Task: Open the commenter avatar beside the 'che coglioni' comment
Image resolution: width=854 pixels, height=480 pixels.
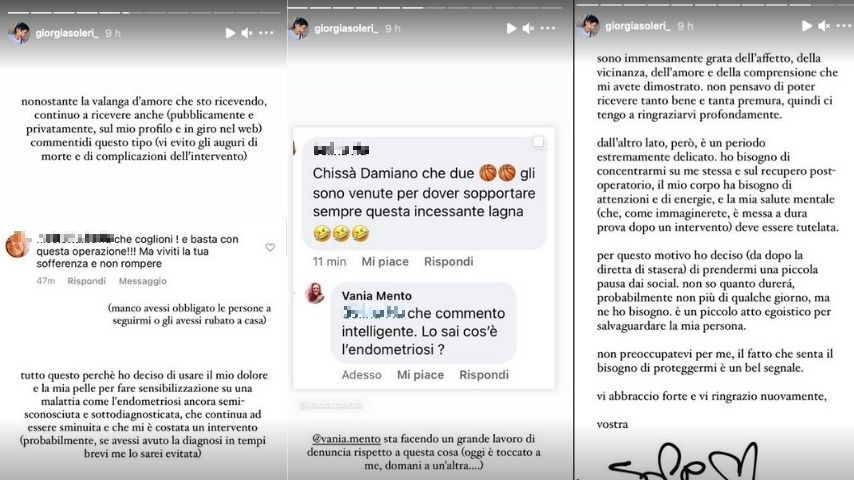Action: (x=18, y=245)
